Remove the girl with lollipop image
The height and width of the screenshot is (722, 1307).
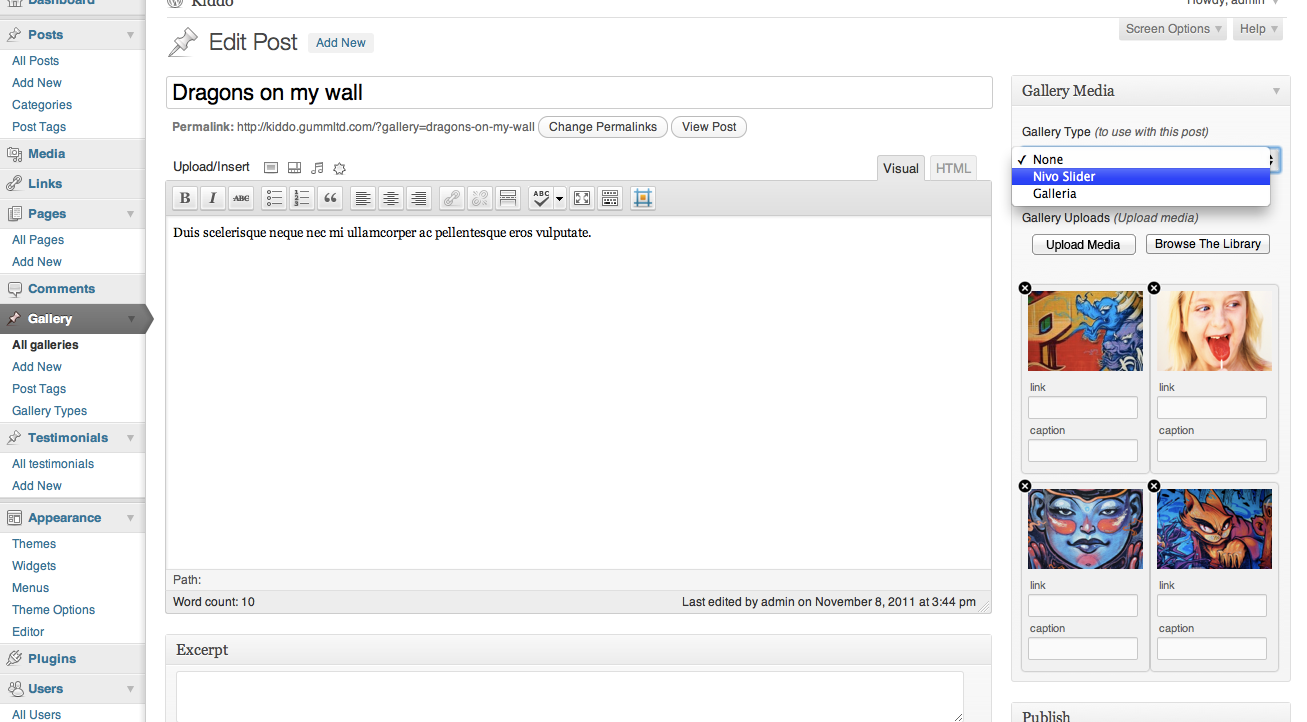coord(1154,288)
